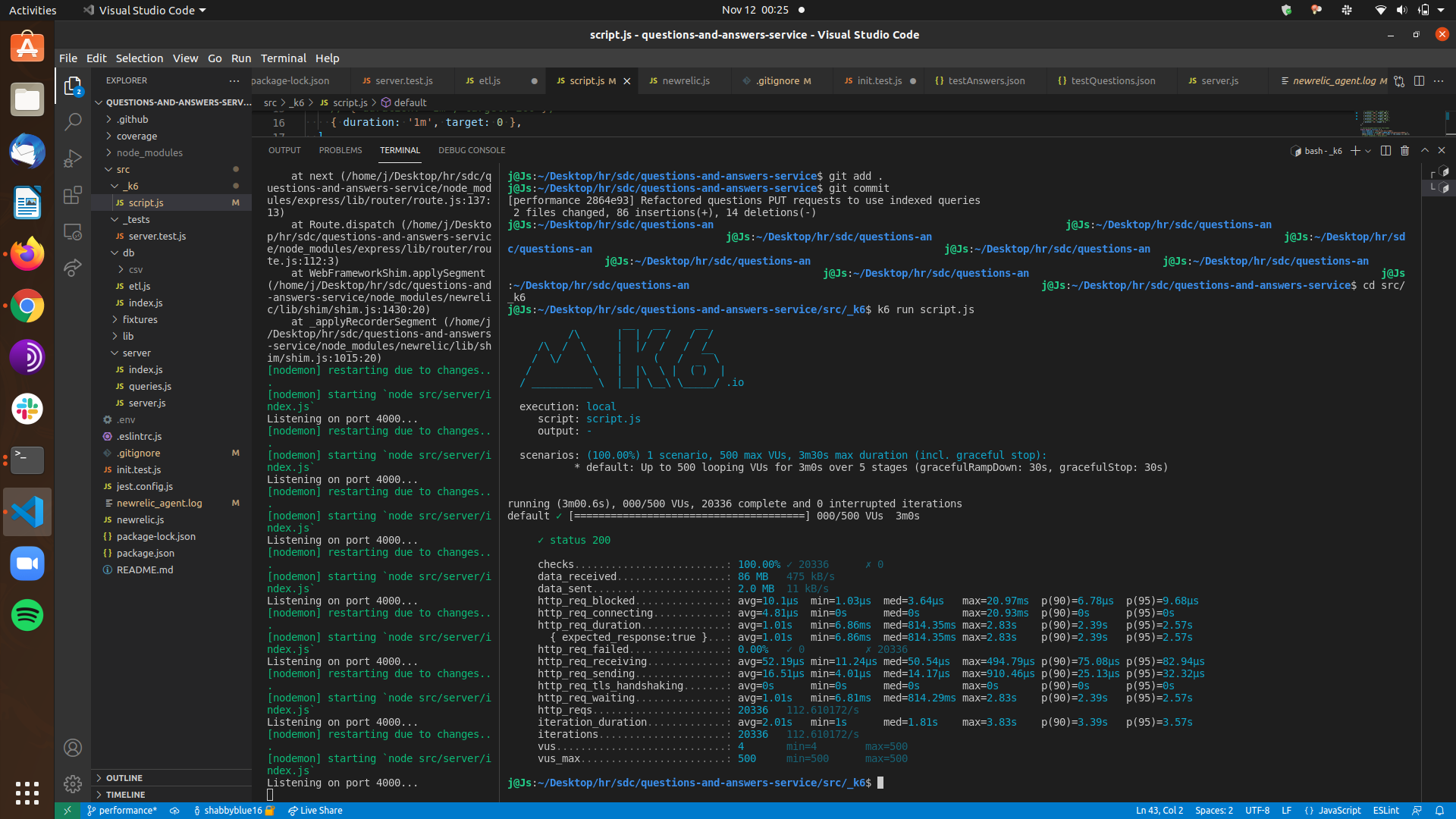The height and width of the screenshot is (819, 1456).
Task: Open terminal launch profile dropdown arrow
Action: tap(1368, 151)
